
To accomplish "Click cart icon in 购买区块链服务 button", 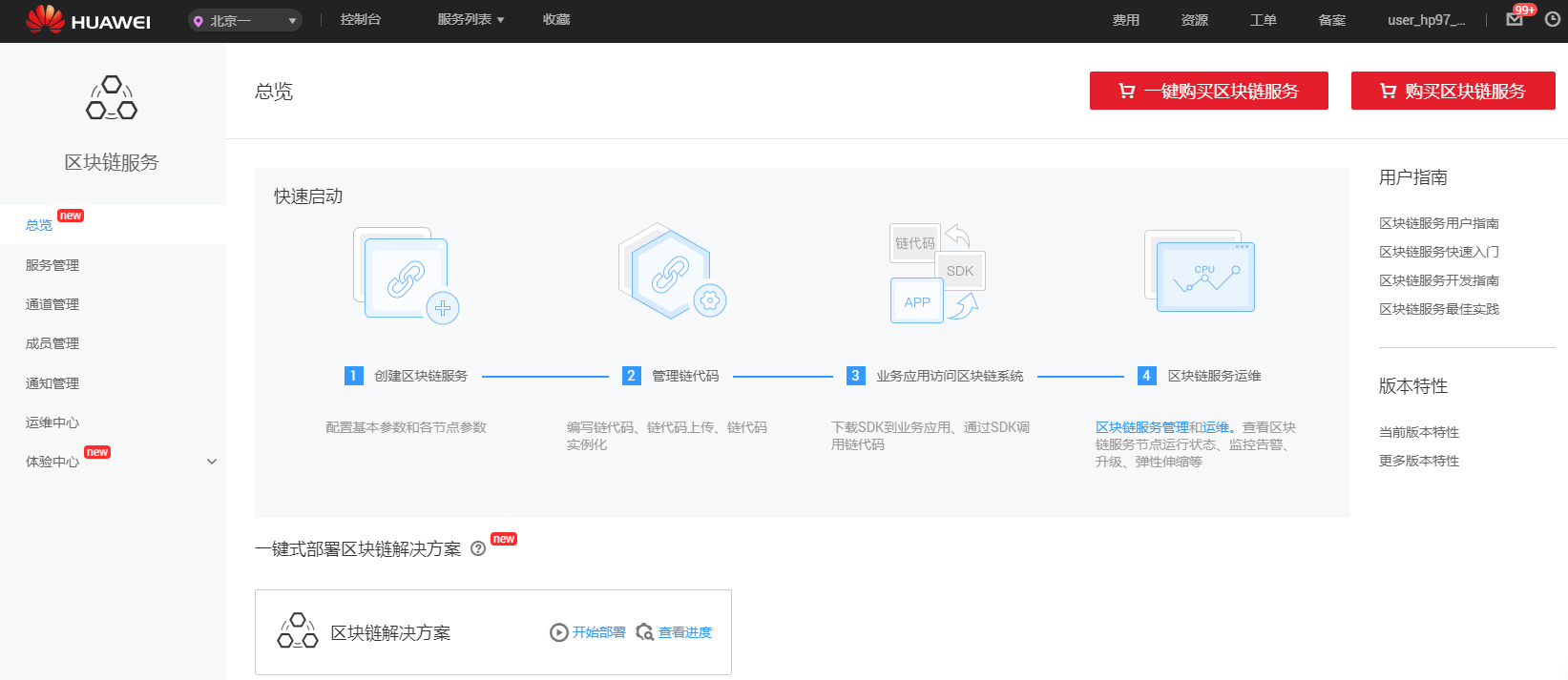I will 1389,92.
